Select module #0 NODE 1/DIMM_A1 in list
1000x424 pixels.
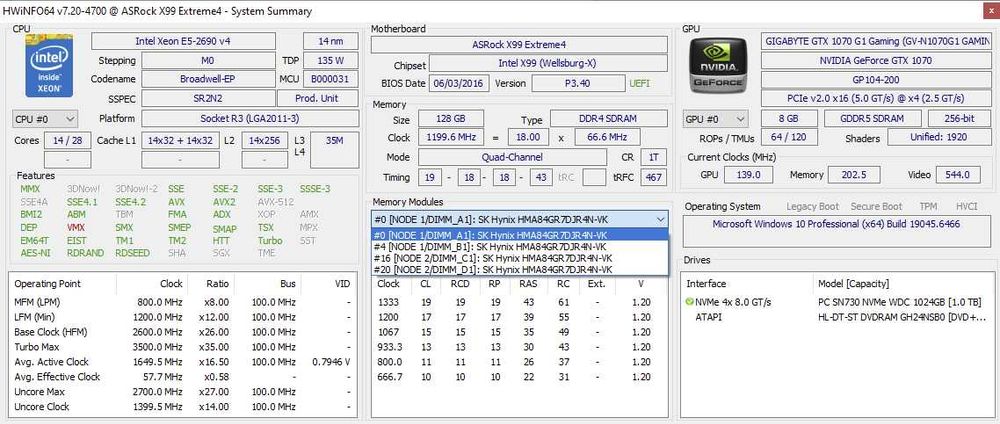click(519, 235)
